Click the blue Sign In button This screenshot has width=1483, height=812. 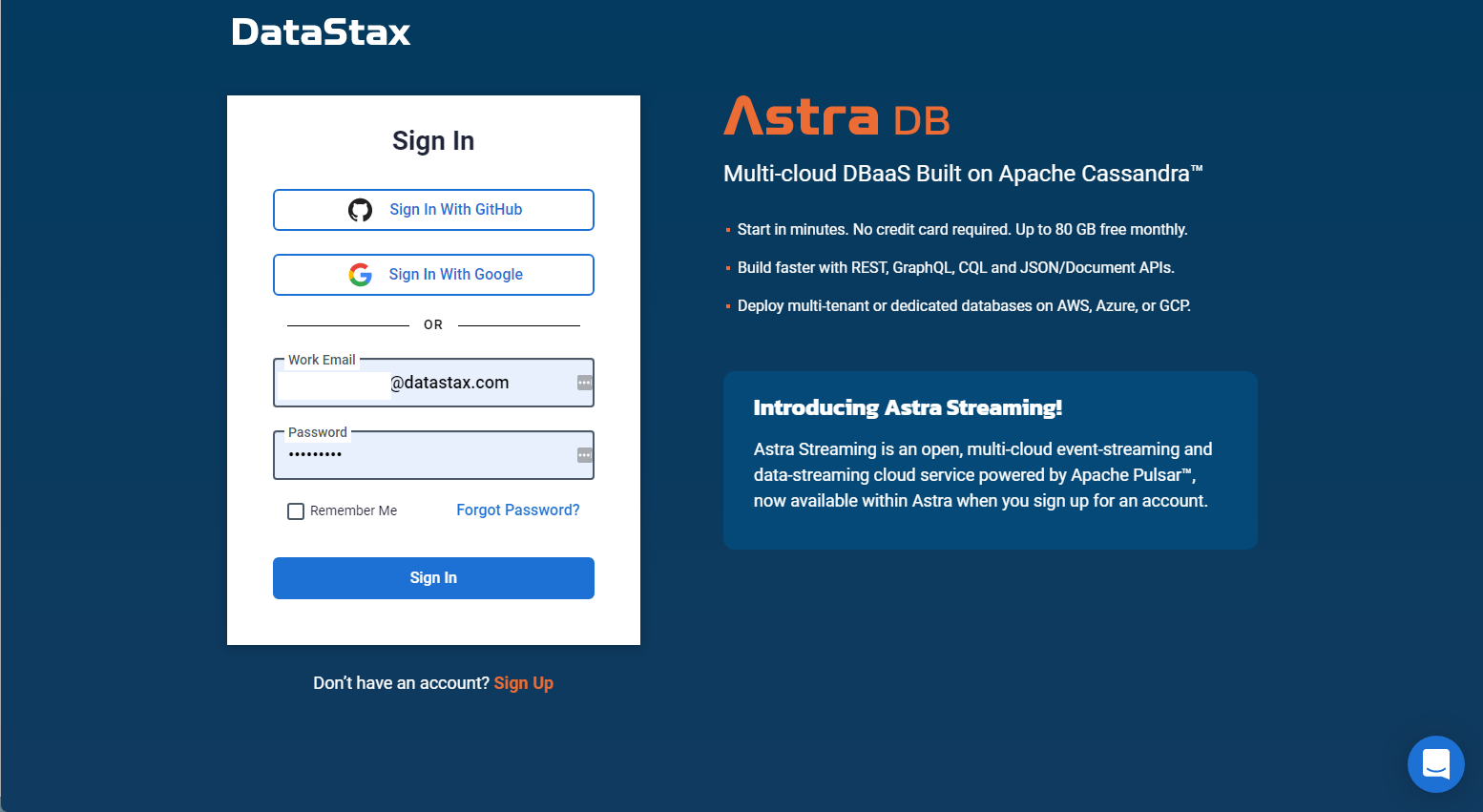coord(433,578)
